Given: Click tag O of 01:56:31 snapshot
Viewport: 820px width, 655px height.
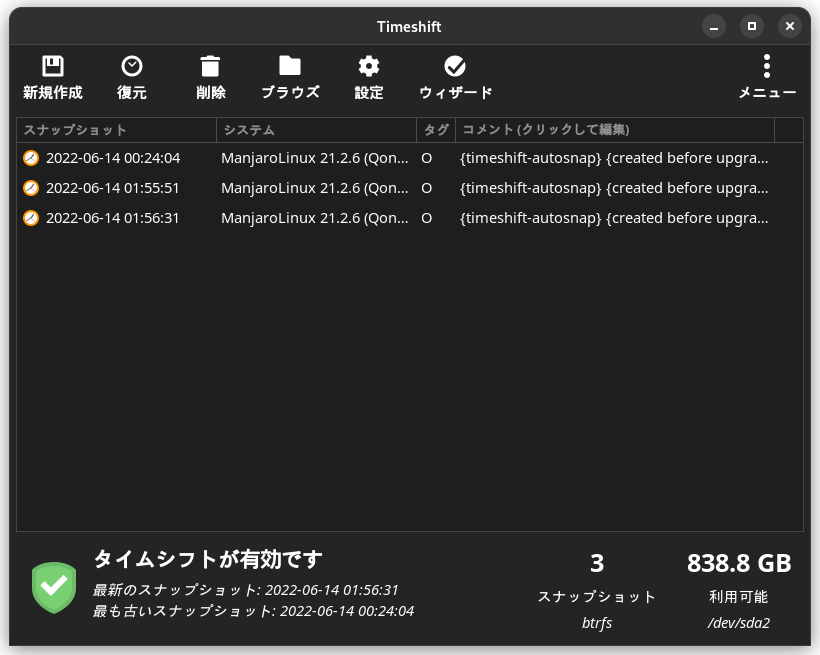Looking at the screenshot, I should (427, 218).
